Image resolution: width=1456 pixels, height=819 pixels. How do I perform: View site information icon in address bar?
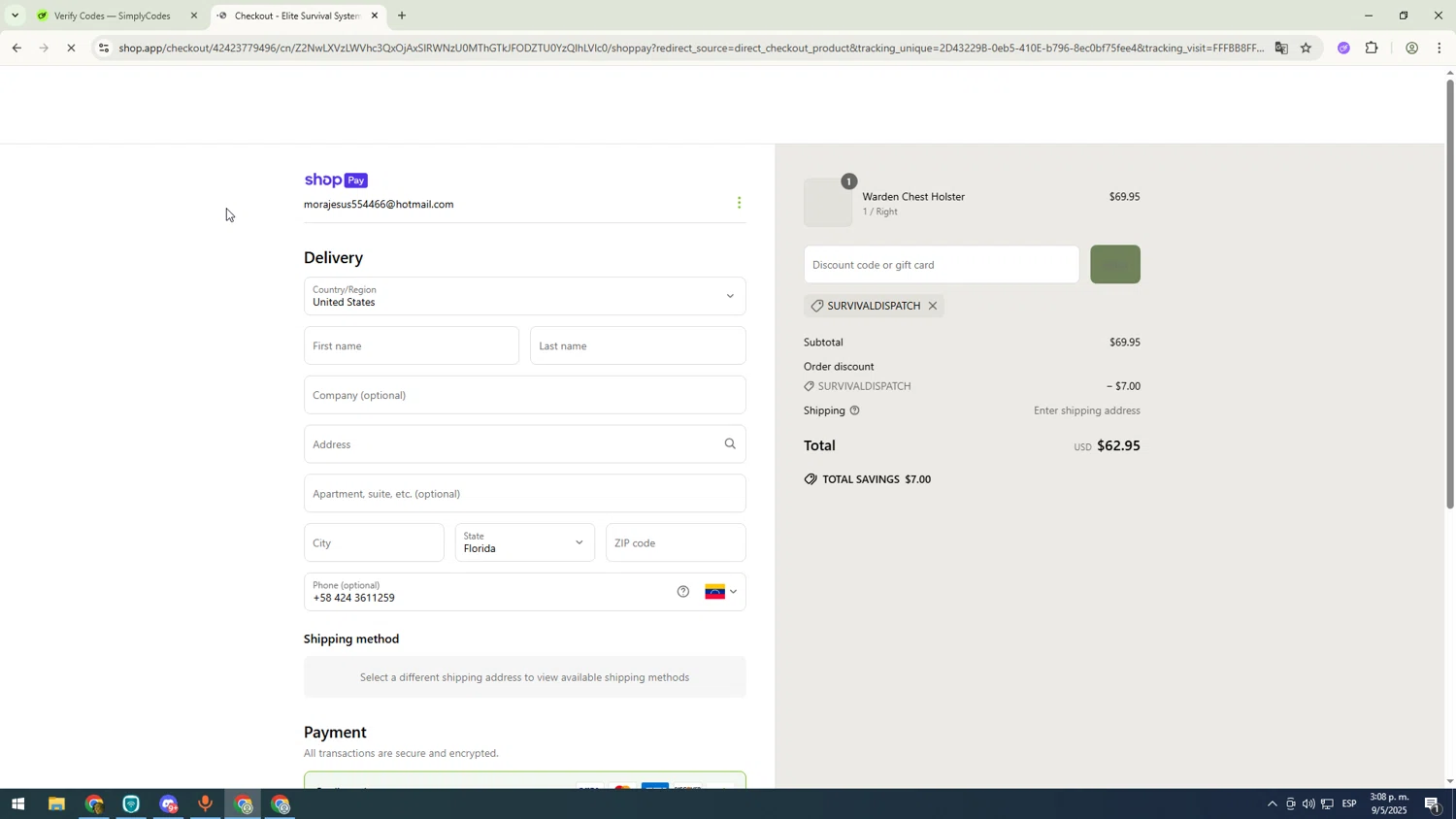[104, 48]
